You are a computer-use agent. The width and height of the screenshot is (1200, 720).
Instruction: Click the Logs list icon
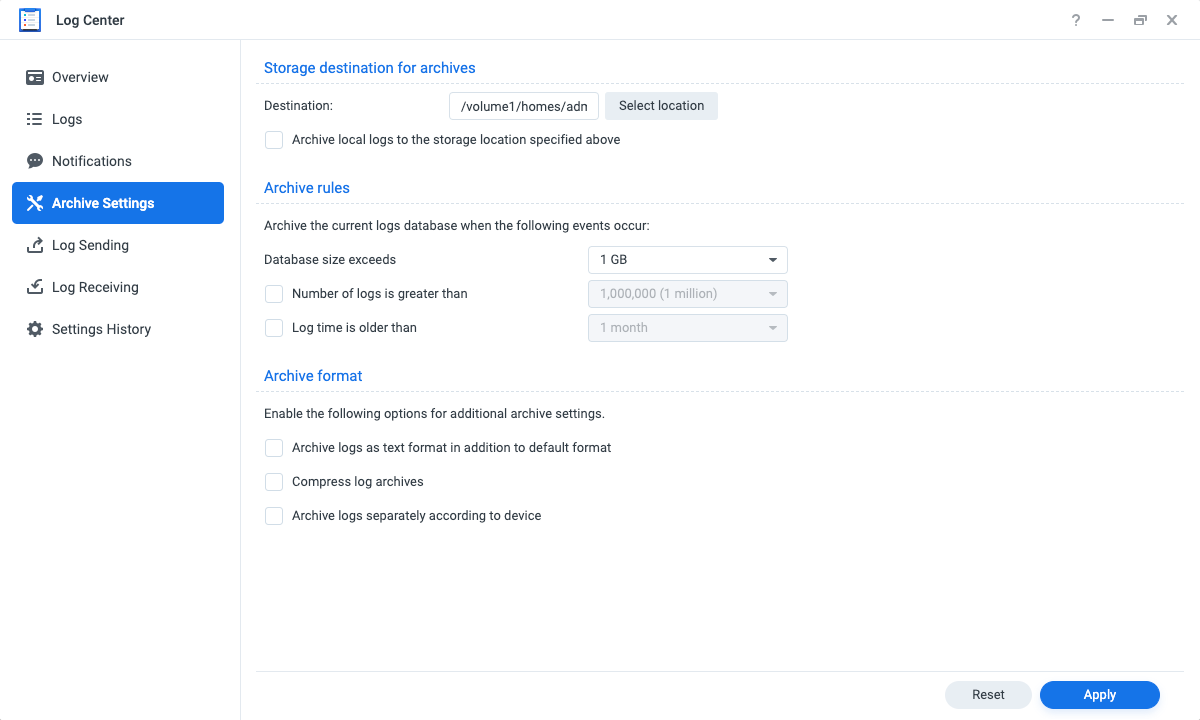pos(35,119)
